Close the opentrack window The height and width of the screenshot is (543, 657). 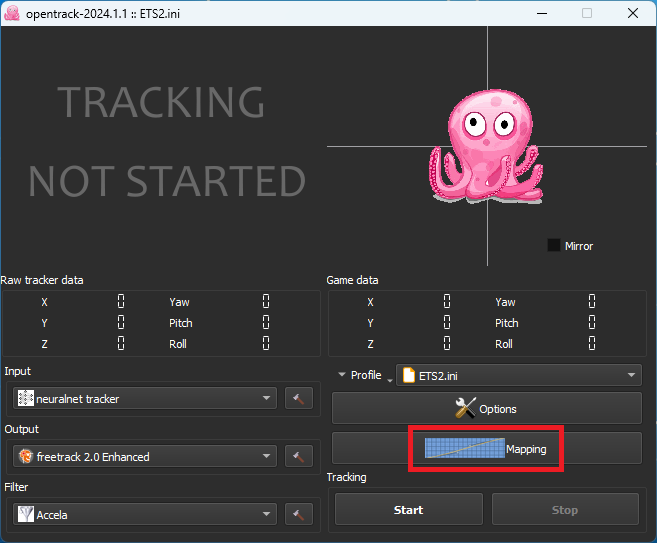(x=633, y=13)
